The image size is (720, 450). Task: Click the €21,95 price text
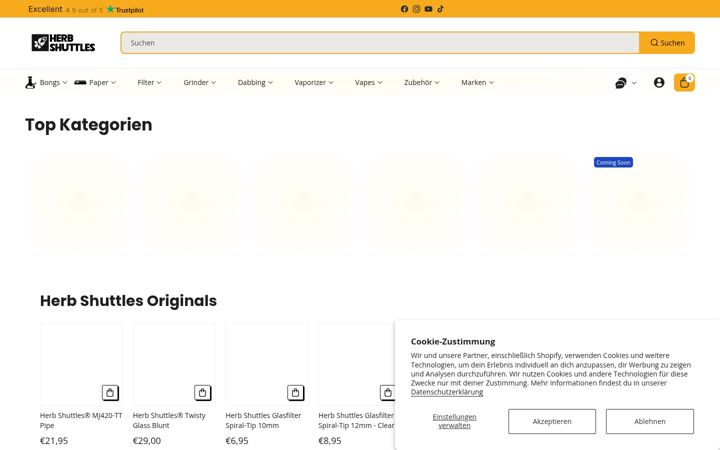pos(54,441)
